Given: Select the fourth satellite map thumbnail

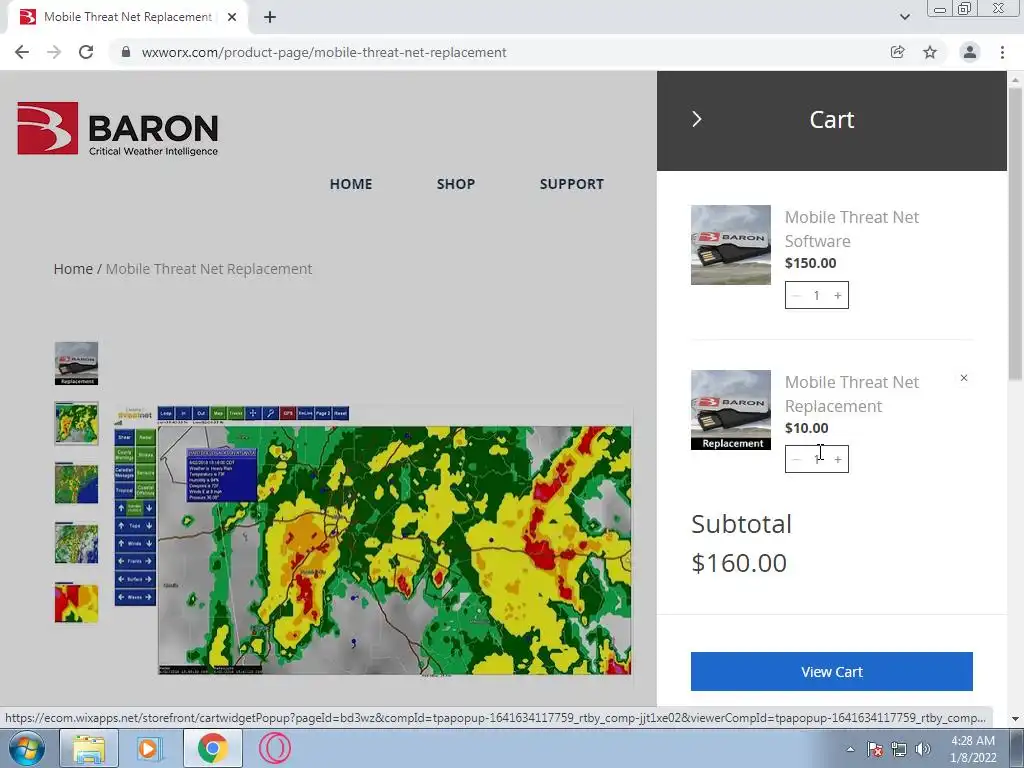Looking at the screenshot, I should [x=76, y=543].
